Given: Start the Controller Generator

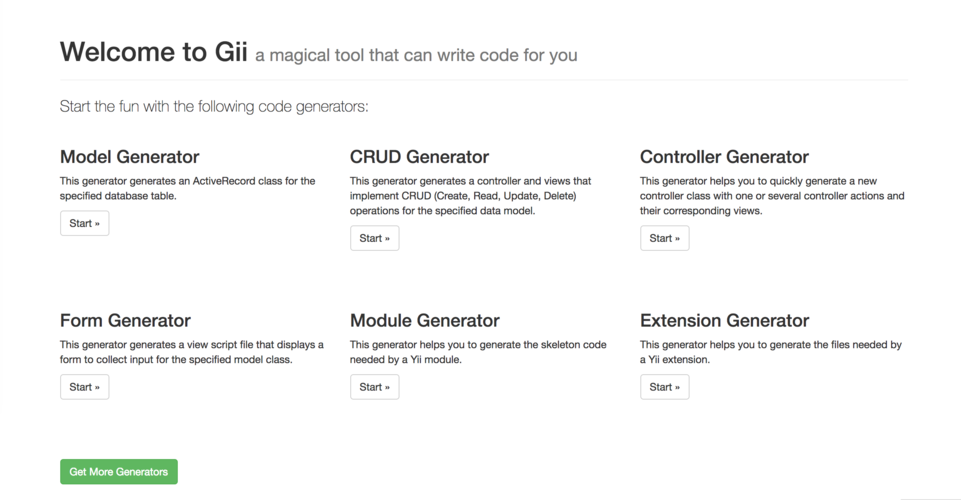Looking at the screenshot, I should click(664, 238).
